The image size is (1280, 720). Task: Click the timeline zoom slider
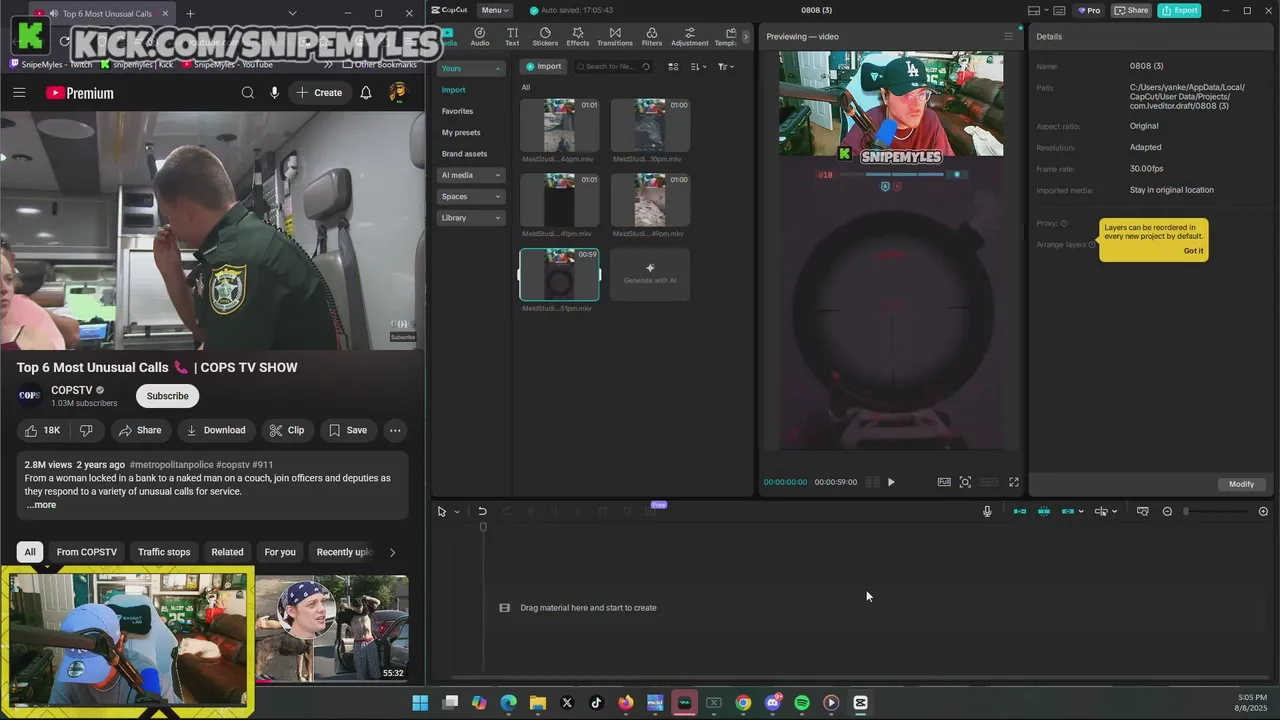pyautogui.click(x=1216, y=511)
